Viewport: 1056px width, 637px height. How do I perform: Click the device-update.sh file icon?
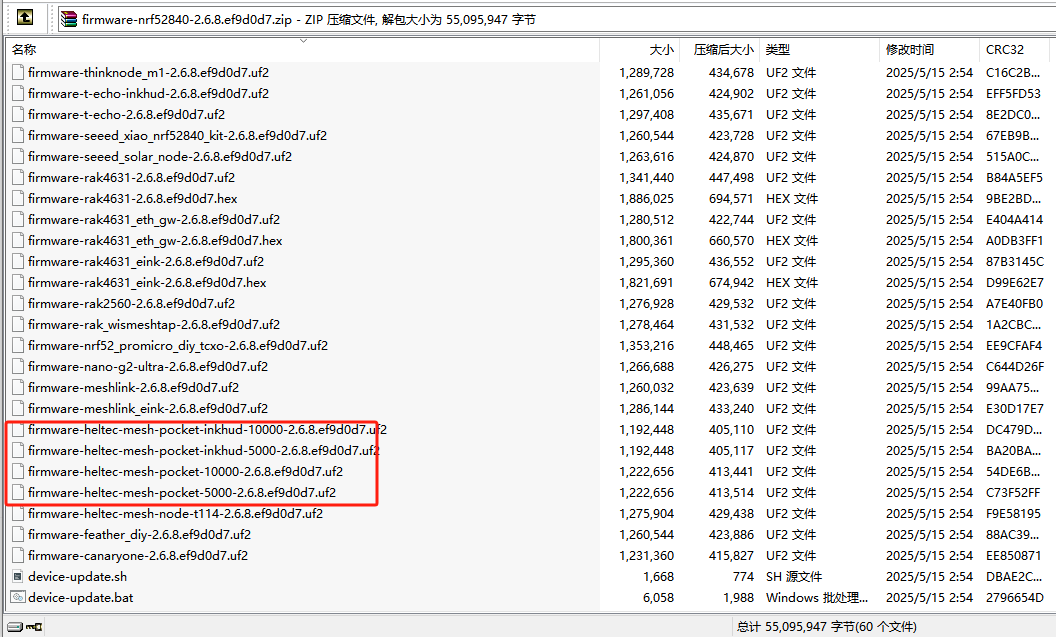point(18,576)
